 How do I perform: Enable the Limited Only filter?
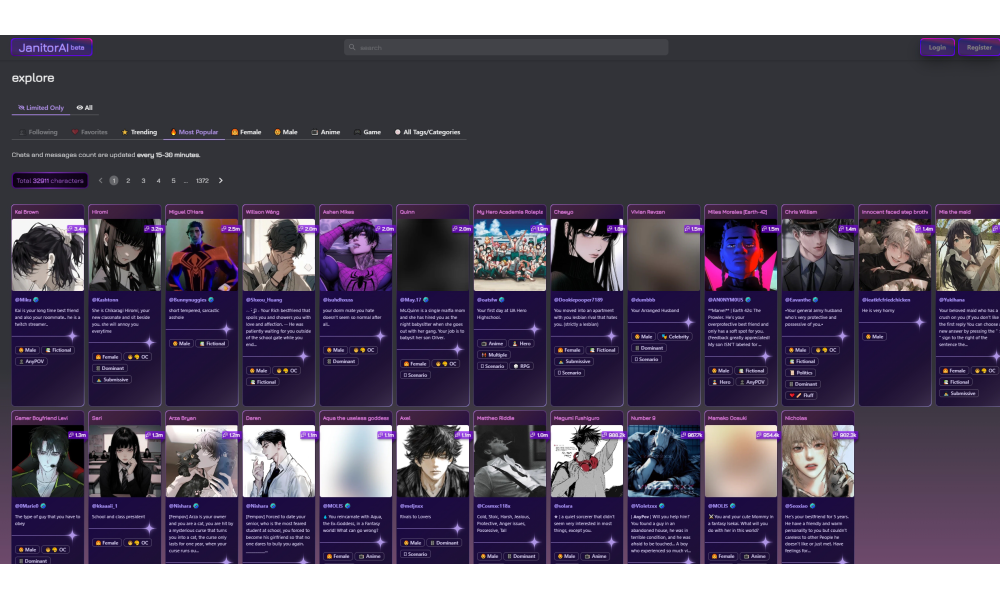click(41, 108)
